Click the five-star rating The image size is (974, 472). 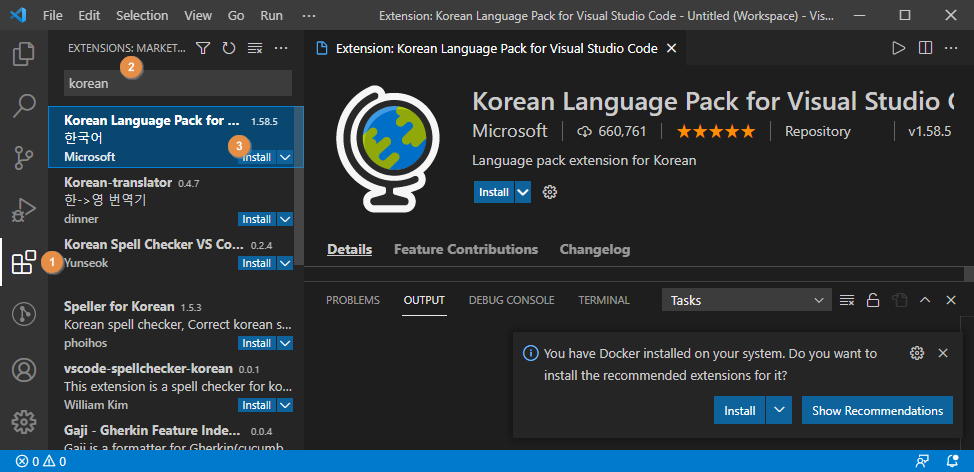(716, 132)
